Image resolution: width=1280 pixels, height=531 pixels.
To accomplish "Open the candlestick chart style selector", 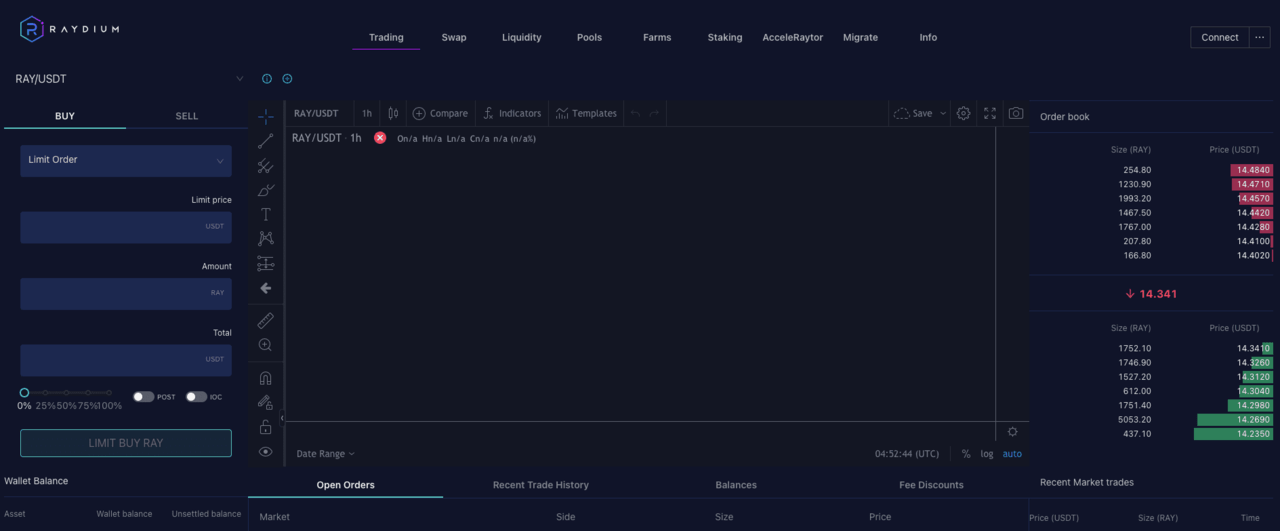I will [x=393, y=113].
